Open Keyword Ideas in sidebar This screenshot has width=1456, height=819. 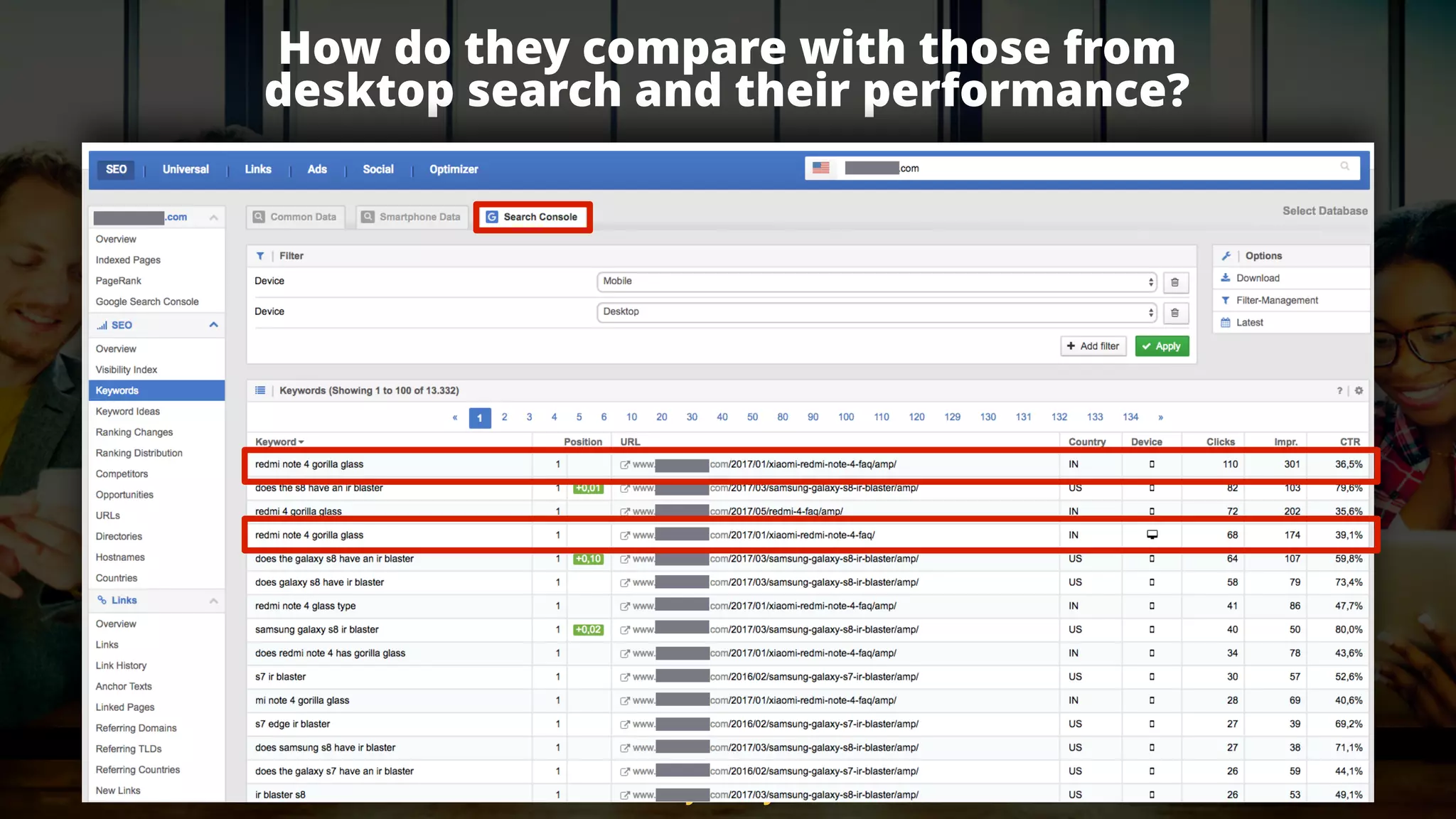click(128, 411)
